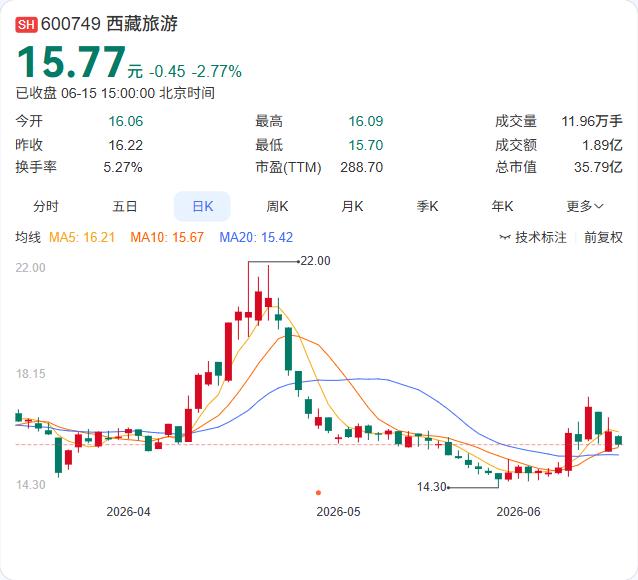638x580 pixels.
Task: Click the stock title 600749 西藏旅游
Action: pos(109,24)
